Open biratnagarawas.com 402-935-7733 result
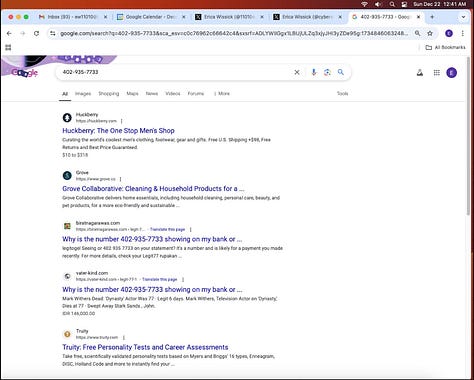Viewport: 474px width, 380px height. 152,239
